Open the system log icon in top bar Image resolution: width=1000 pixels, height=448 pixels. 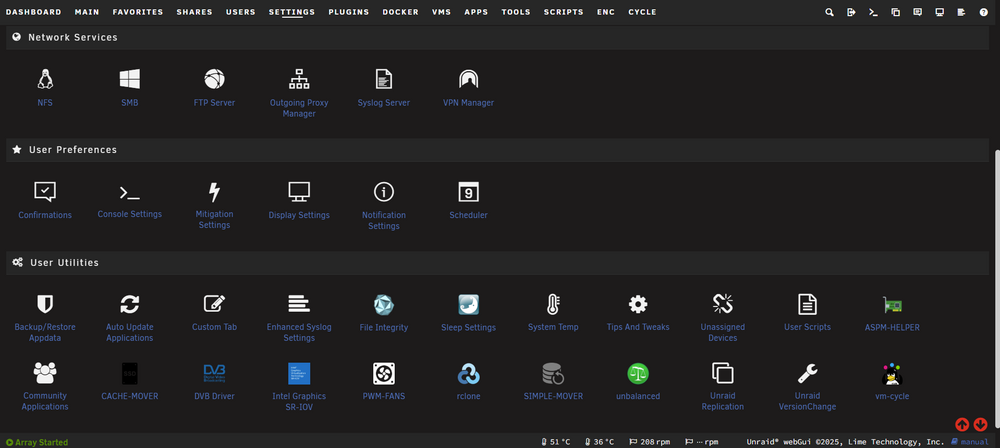coord(961,12)
